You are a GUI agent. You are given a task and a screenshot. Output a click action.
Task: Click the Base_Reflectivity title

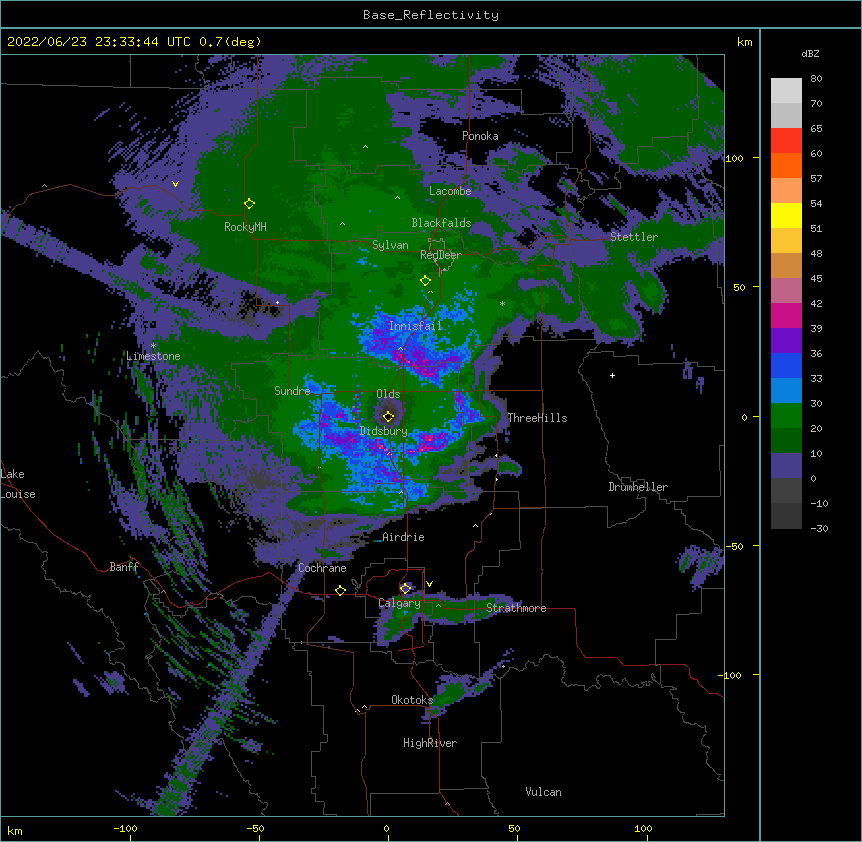[x=431, y=15]
